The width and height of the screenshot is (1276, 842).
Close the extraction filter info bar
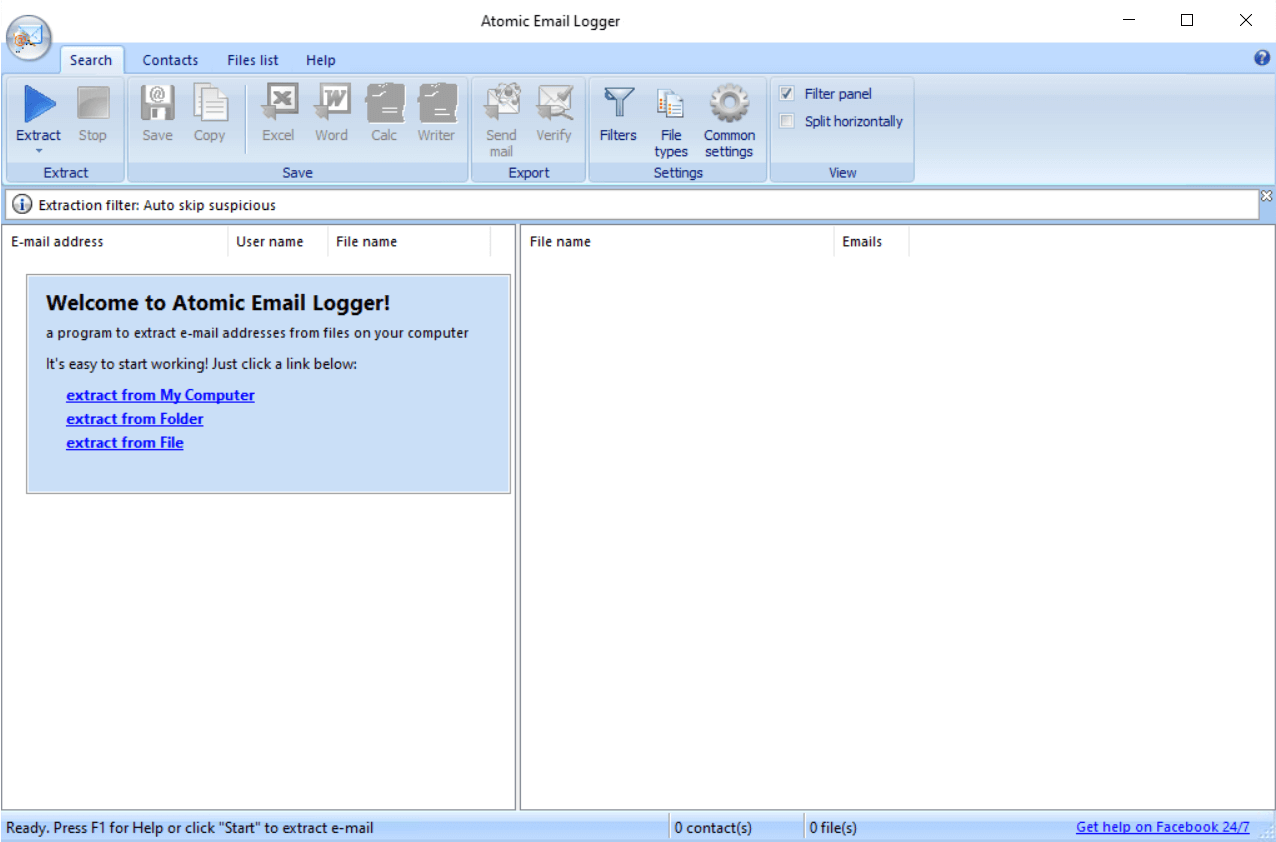click(x=1266, y=195)
